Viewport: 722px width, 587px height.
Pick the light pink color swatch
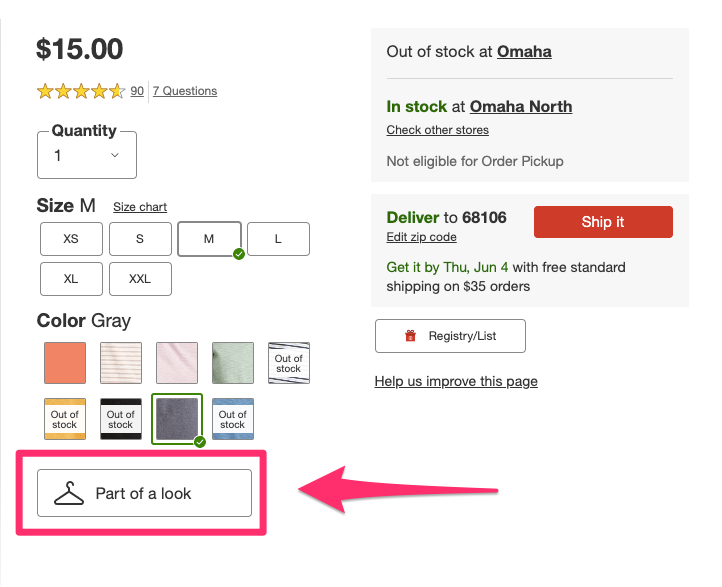177,362
